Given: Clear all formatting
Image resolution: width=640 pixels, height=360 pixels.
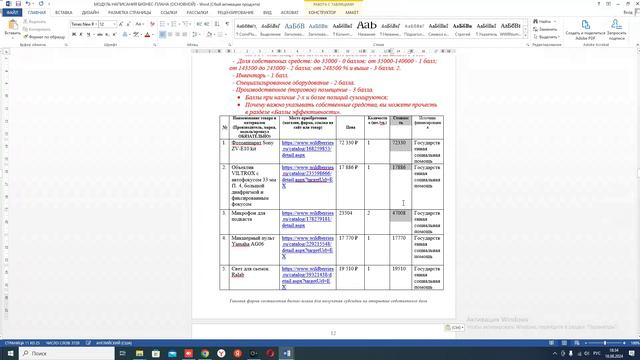Looking at the screenshot, I should click(x=152, y=24).
